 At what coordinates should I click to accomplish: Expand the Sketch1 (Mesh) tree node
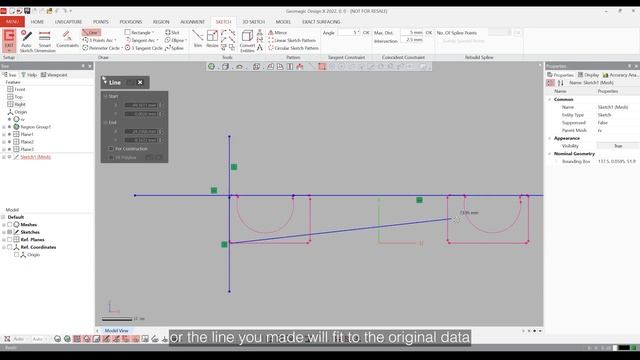(x=4, y=157)
